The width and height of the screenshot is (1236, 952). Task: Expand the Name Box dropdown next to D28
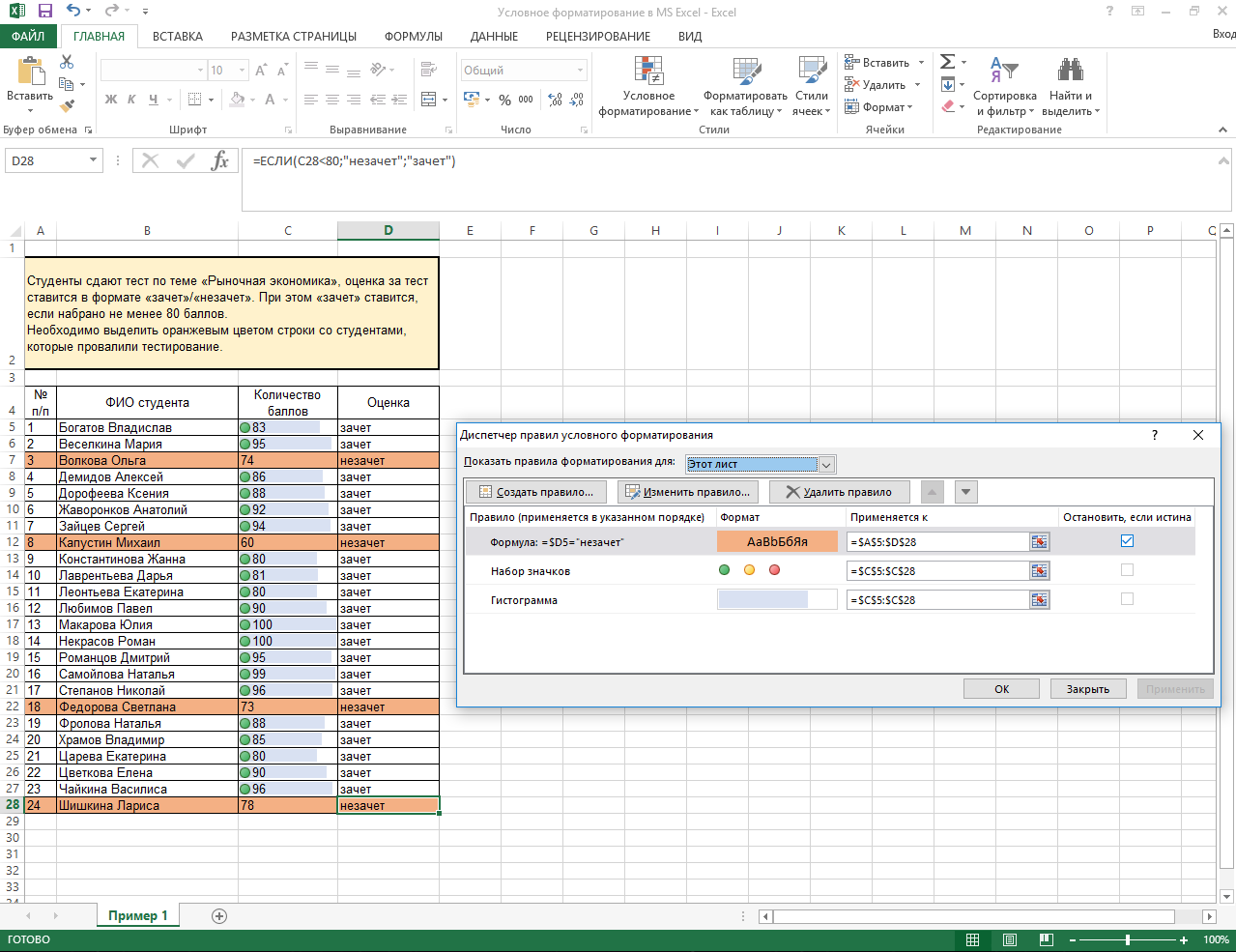point(93,160)
